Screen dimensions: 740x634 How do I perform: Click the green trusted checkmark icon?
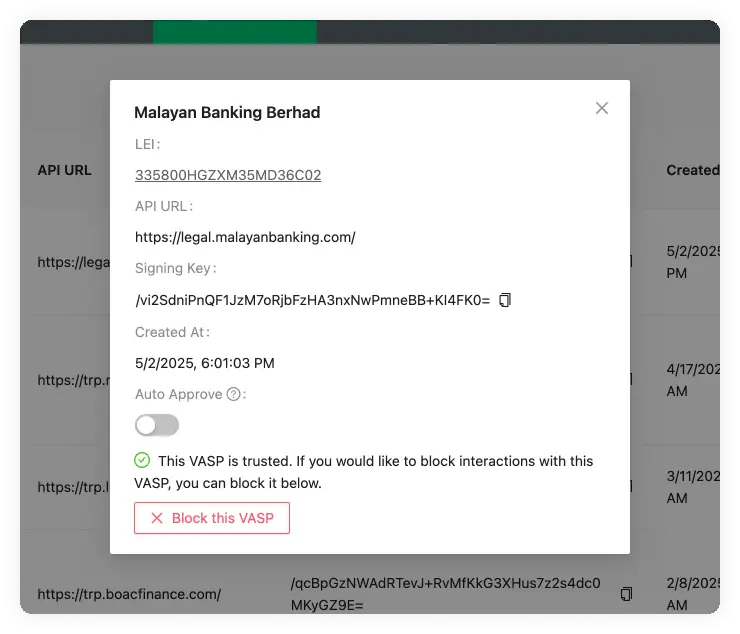(142, 461)
